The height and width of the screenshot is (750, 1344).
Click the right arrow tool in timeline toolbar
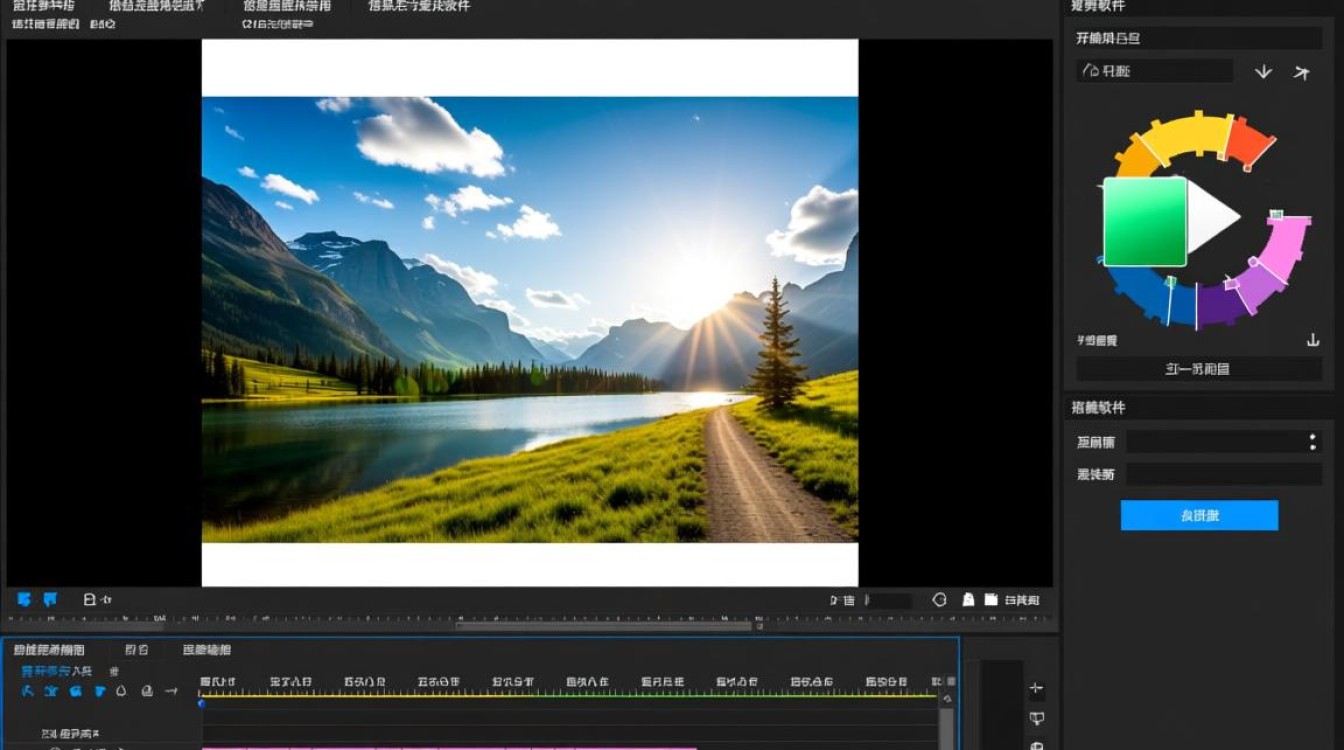click(171, 691)
